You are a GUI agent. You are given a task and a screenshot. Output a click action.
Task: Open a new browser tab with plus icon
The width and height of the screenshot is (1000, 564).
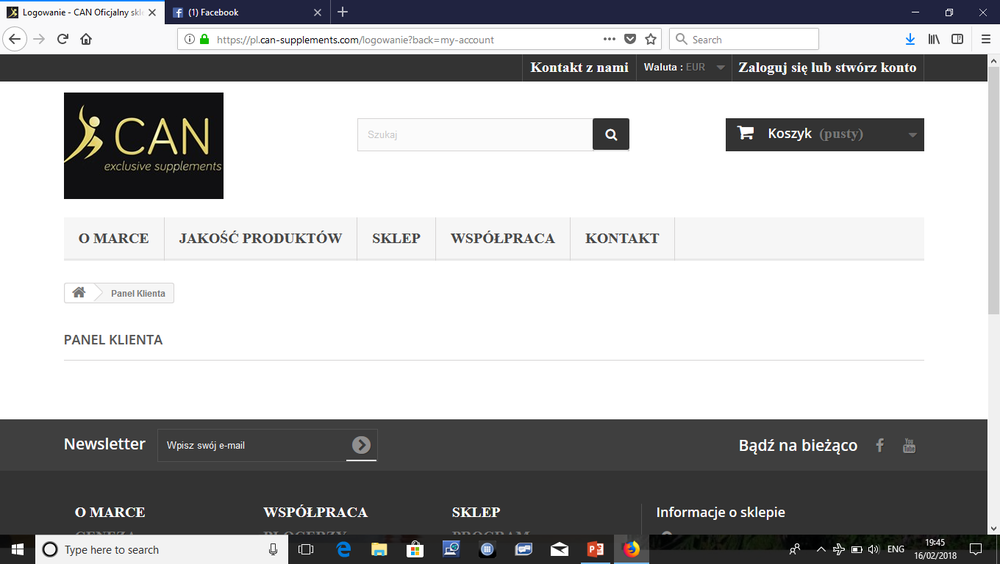coord(342,12)
